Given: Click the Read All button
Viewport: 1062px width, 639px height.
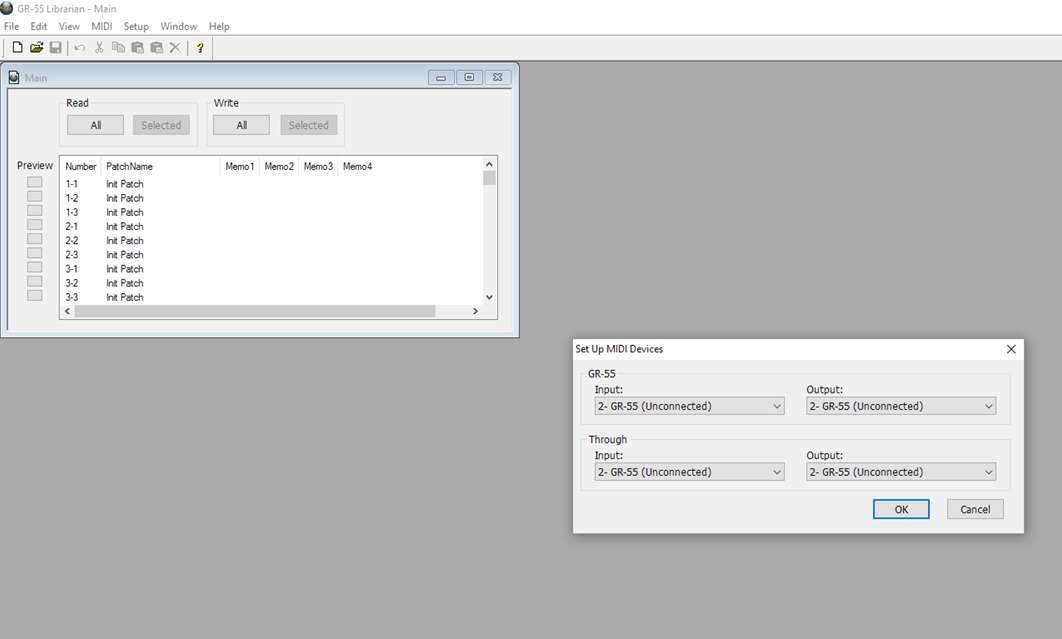Looking at the screenshot, I should click(95, 125).
